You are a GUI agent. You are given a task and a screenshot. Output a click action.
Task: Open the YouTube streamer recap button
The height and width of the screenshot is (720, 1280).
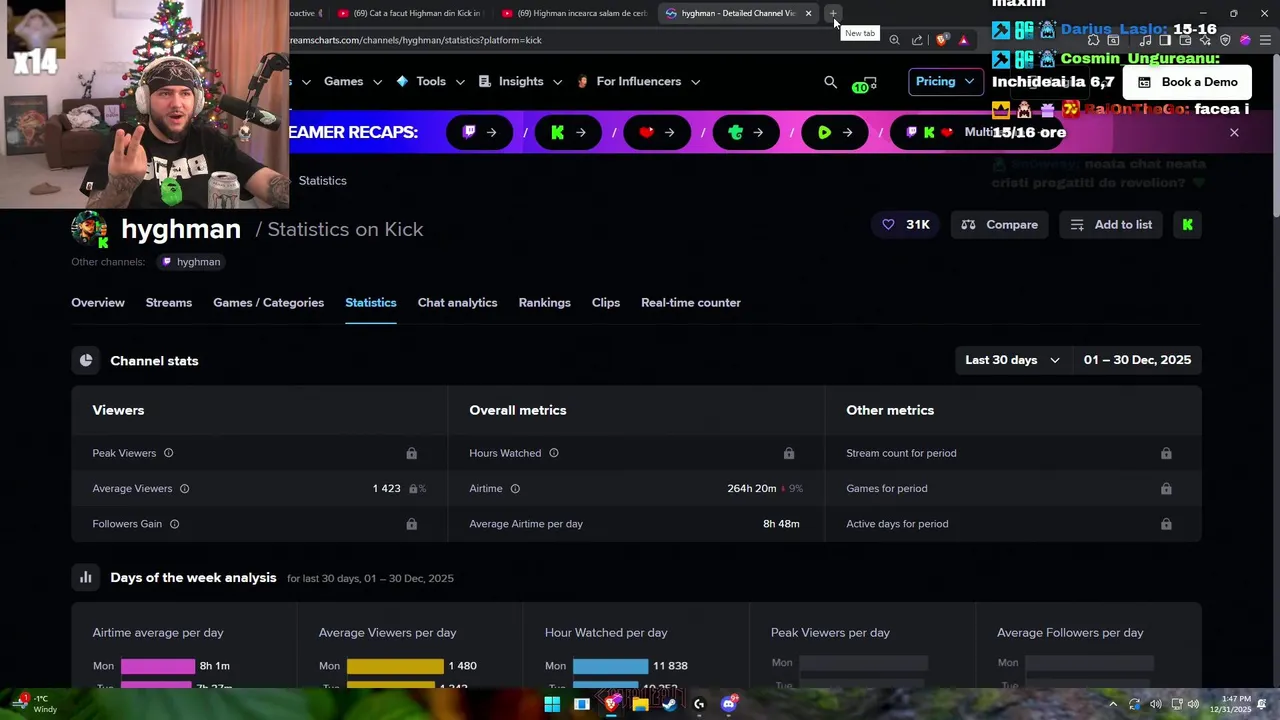pyautogui.click(x=657, y=132)
